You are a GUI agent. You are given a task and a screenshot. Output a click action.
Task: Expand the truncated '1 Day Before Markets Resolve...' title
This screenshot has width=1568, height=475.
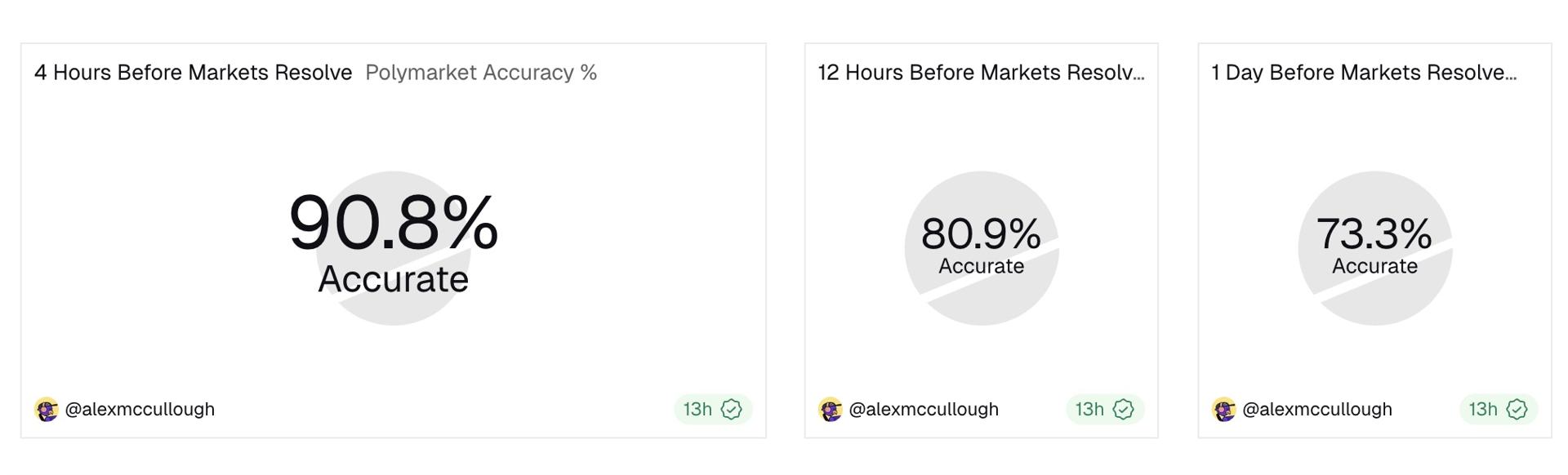pyautogui.click(x=1362, y=73)
